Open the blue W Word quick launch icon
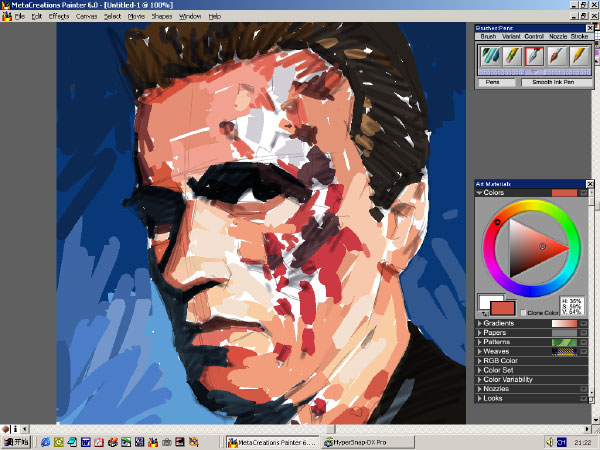The height and width of the screenshot is (450, 600). 85,442
